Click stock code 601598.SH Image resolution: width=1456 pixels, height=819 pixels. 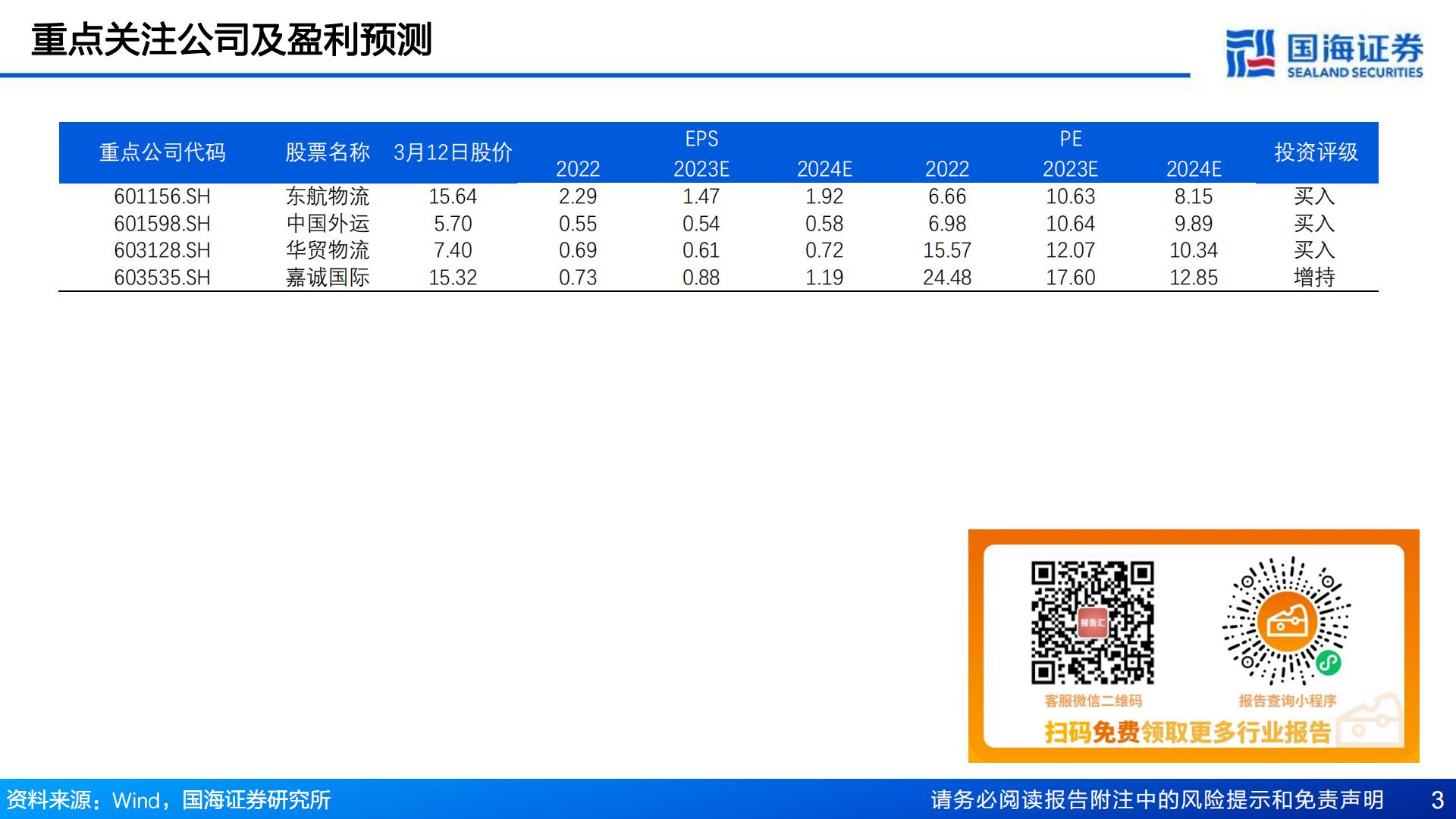(162, 224)
